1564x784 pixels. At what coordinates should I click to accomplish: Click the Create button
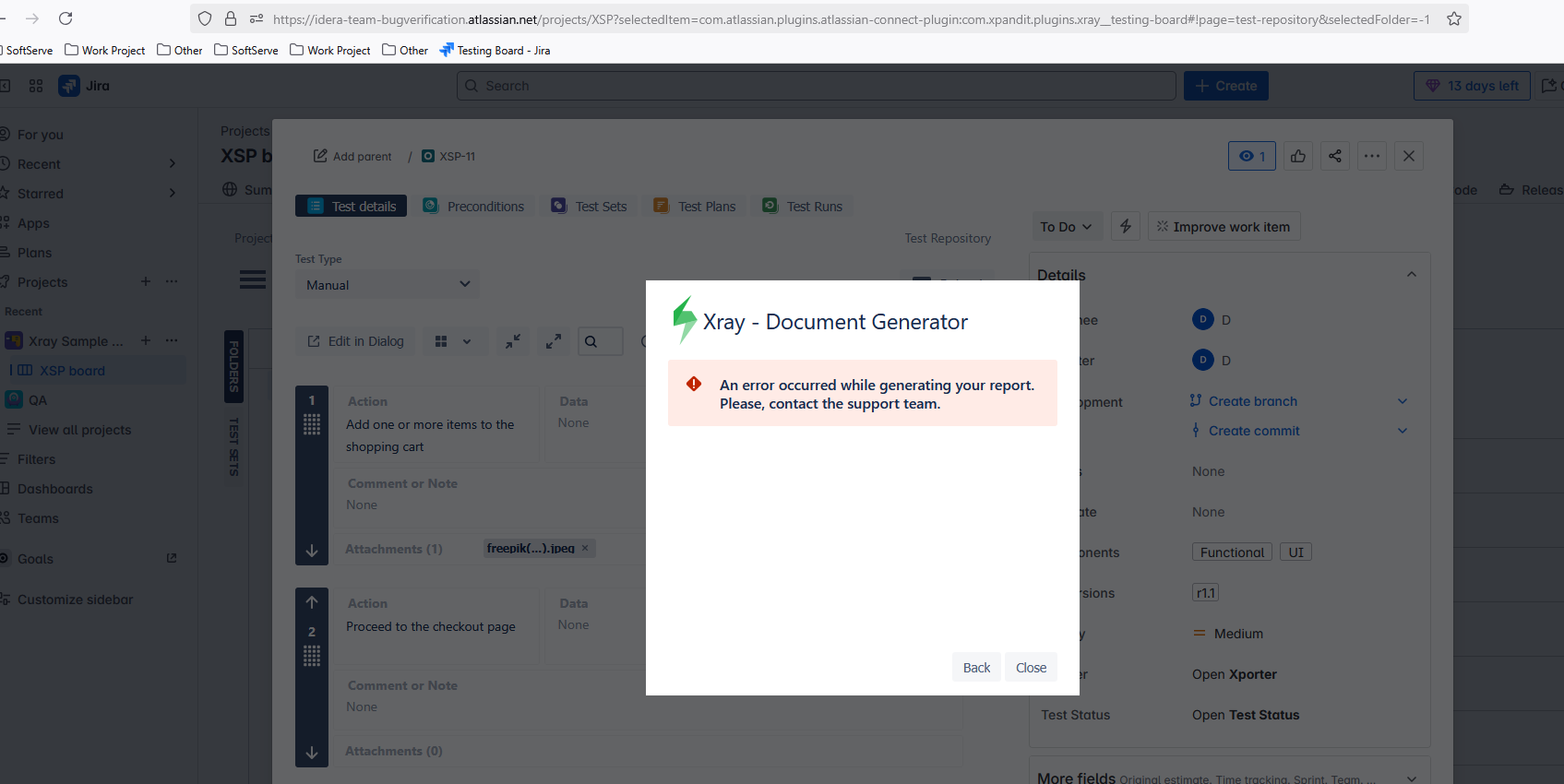(x=1226, y=86)
